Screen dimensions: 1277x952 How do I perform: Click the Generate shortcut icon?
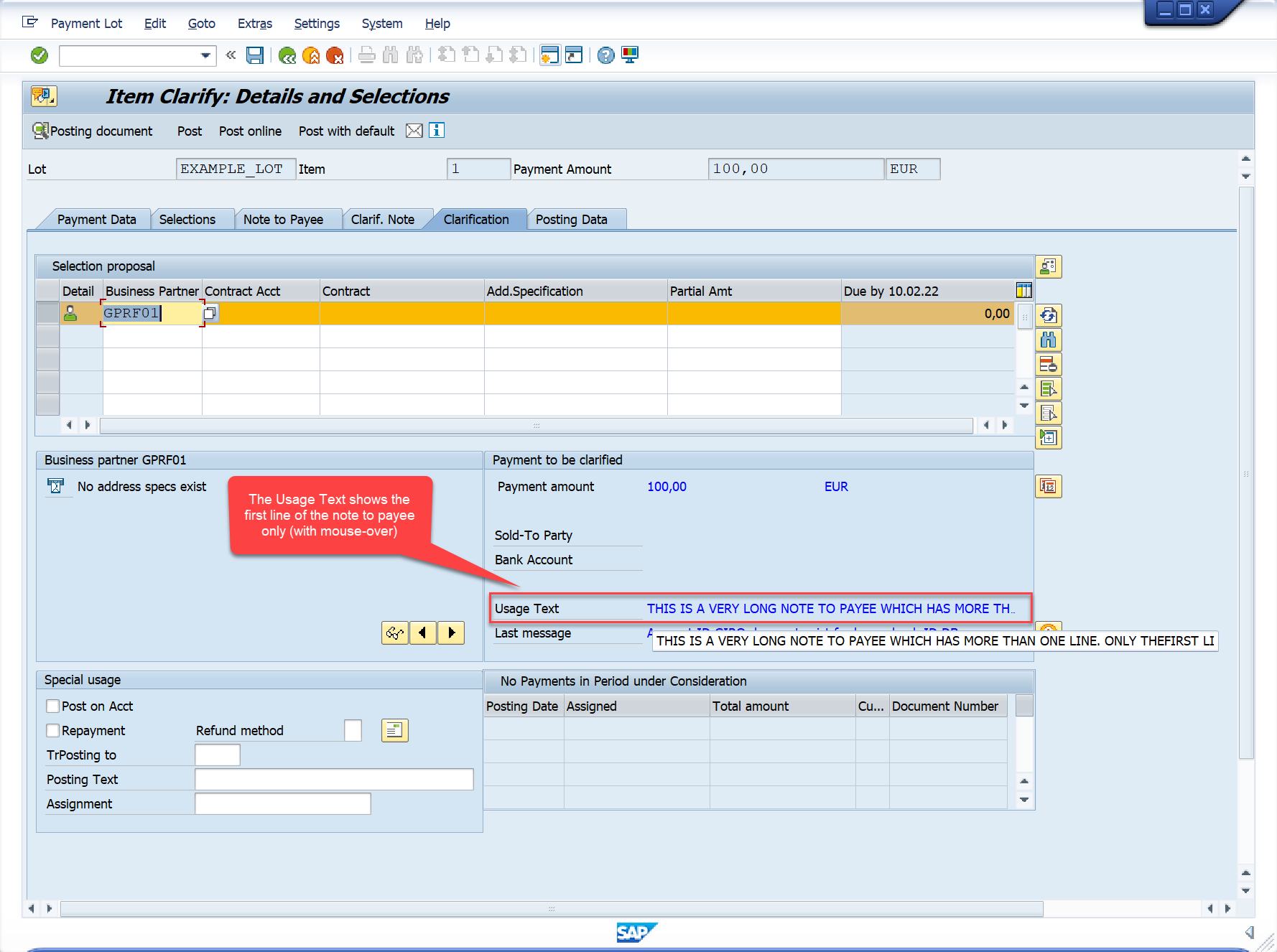(x=574, y=55)
